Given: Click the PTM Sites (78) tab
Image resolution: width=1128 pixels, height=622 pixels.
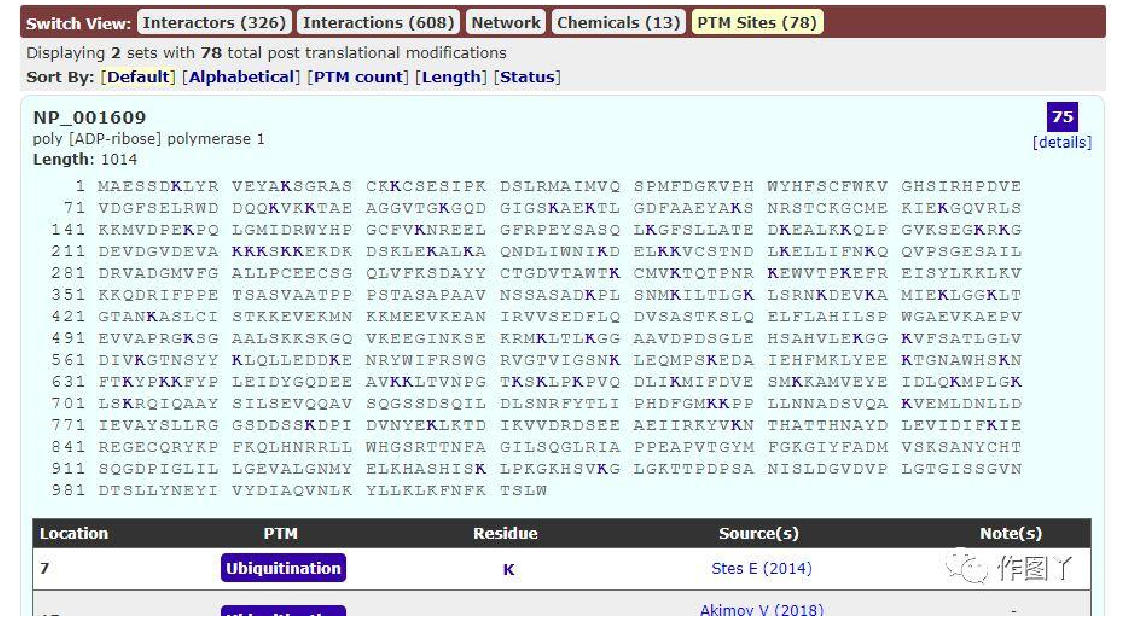Looking at the screenshot, I should click(756, 22).
